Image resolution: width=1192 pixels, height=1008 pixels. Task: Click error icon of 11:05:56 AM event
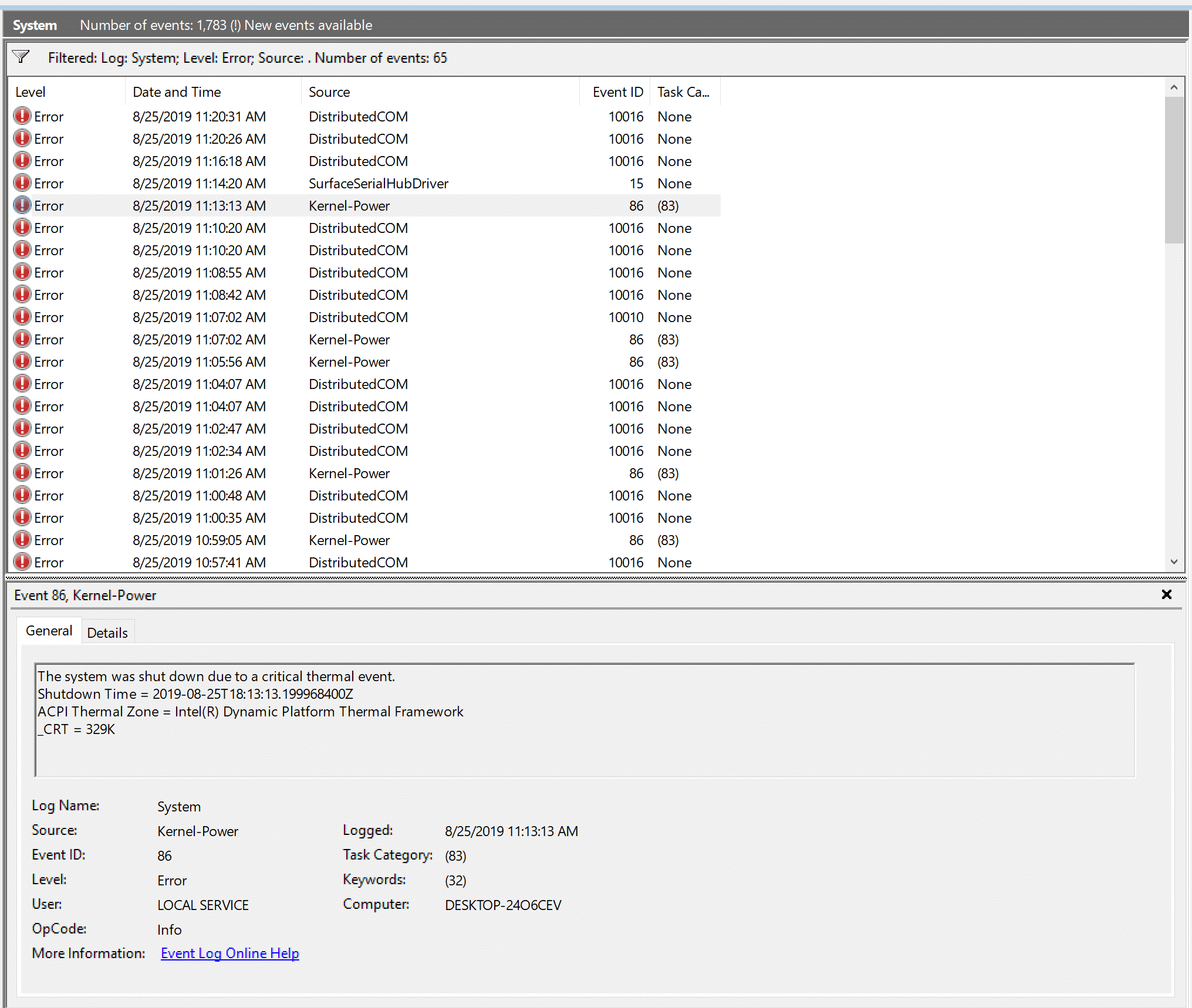tap(22, 361)
